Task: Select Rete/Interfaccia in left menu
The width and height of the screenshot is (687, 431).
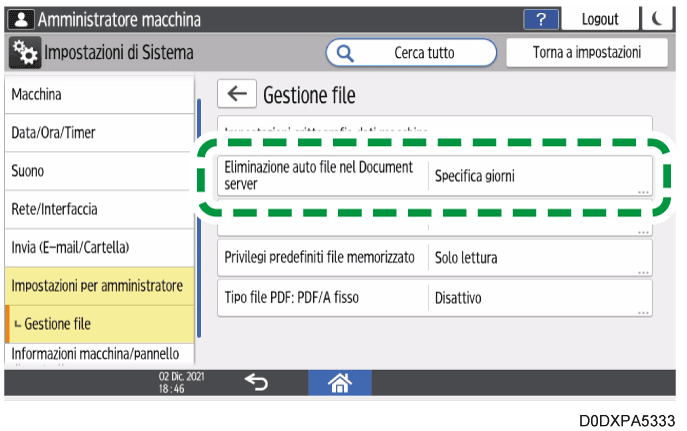Action: tap(97, 210)
